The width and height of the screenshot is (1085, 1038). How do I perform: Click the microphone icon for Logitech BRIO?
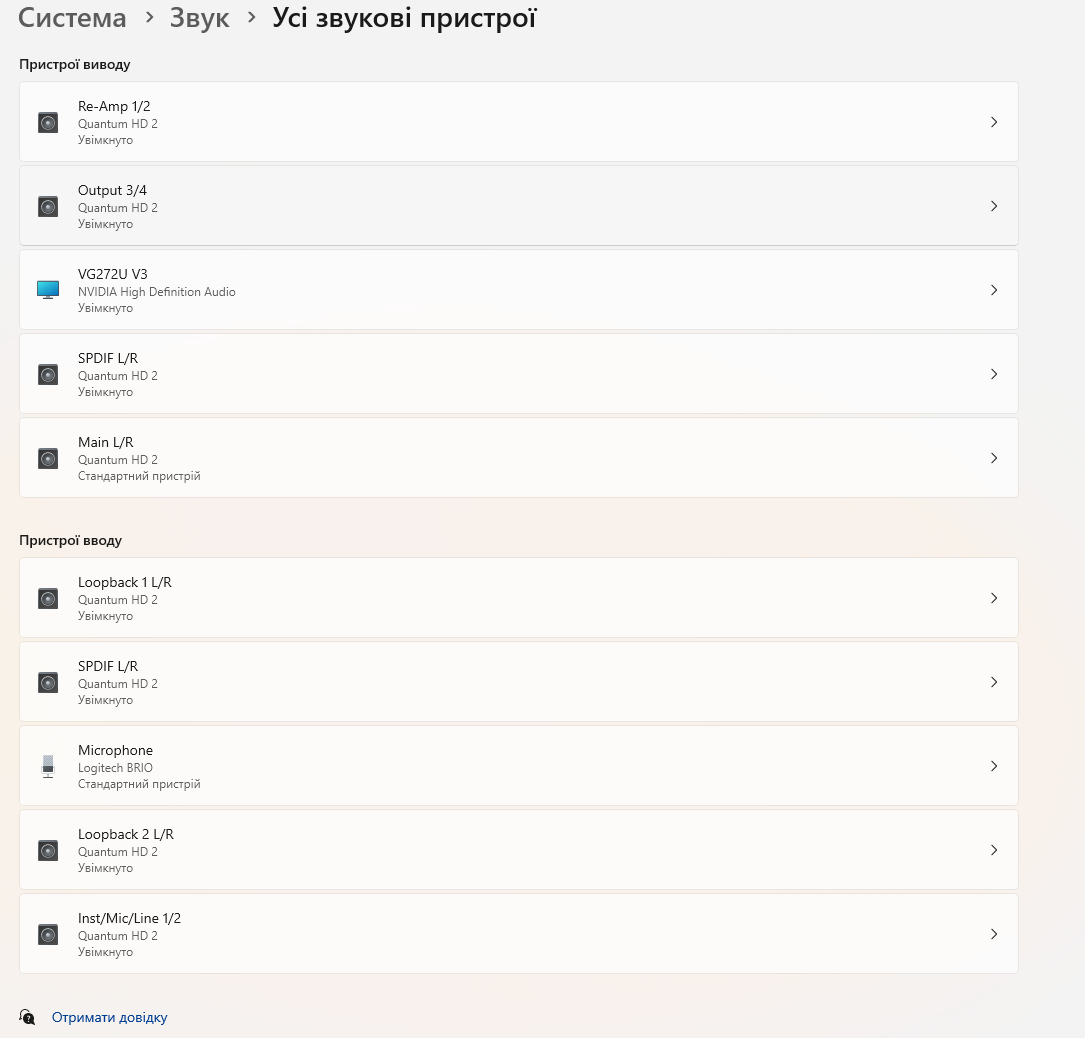48,766
